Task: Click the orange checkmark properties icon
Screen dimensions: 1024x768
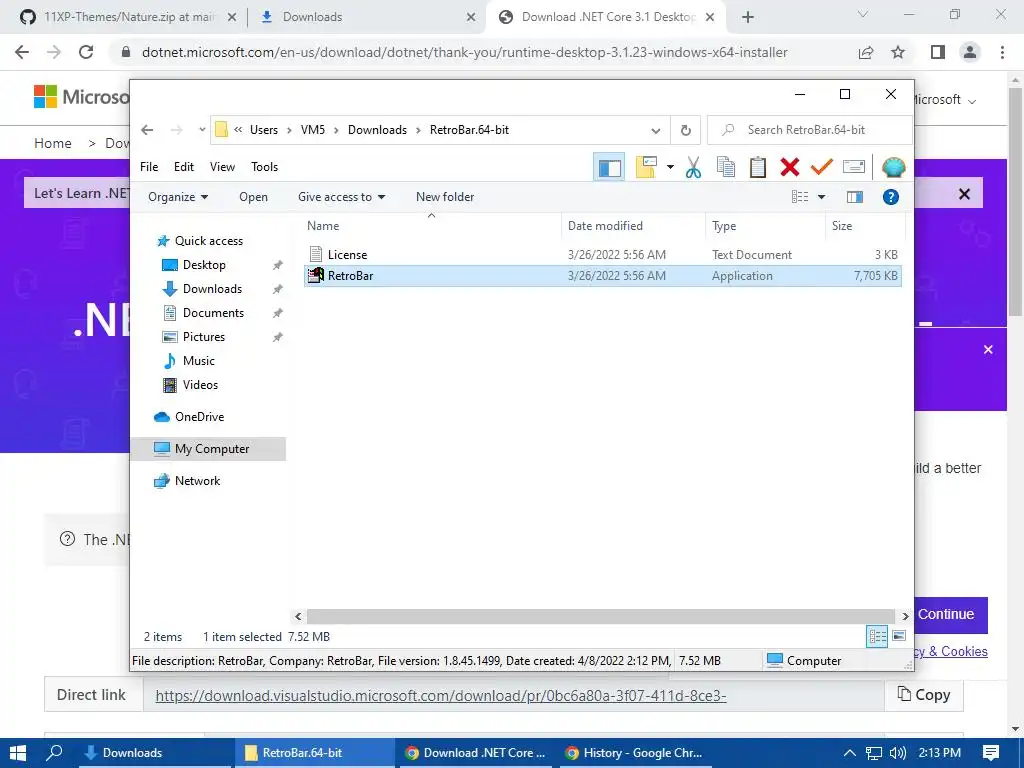Action: (822, 167)
